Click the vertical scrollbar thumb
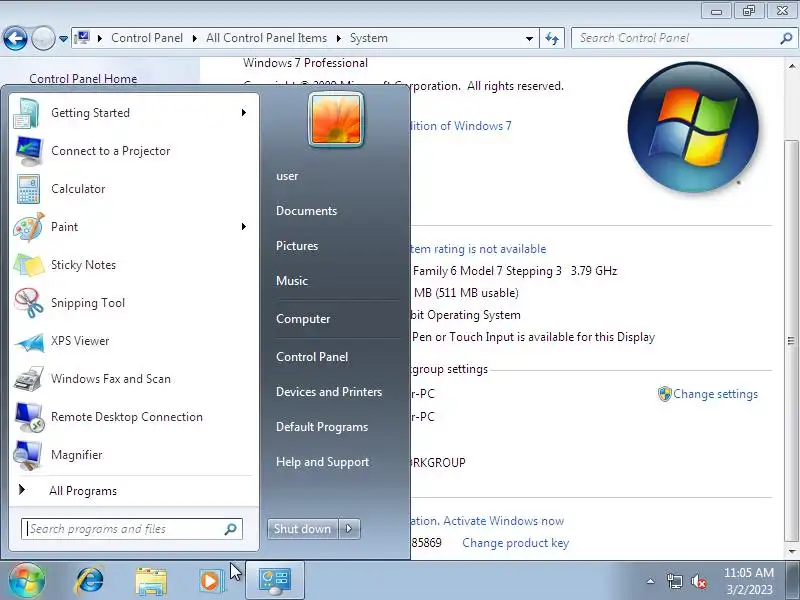The width and height of the screenshot is (800, 600). tap(791, 341)
